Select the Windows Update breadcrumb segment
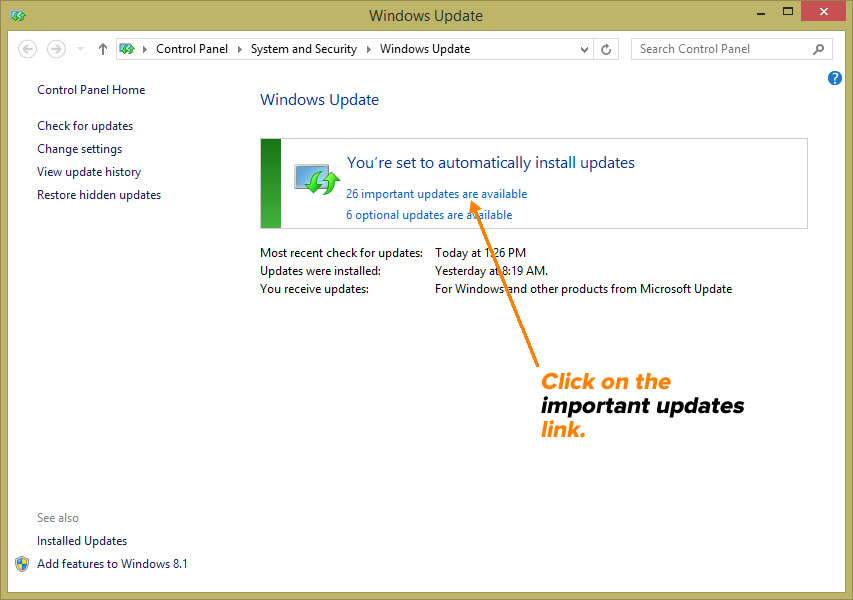 point(425,49)
